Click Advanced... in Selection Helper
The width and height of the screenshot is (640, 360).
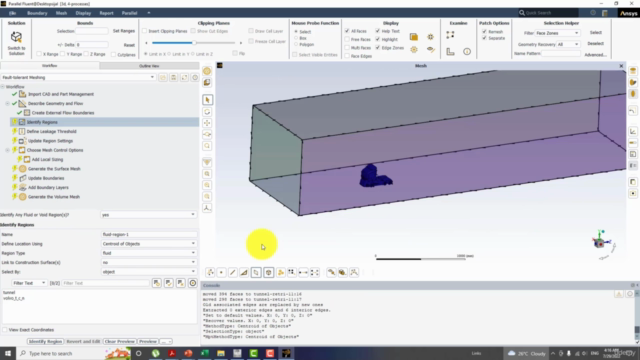click(596, 55)
